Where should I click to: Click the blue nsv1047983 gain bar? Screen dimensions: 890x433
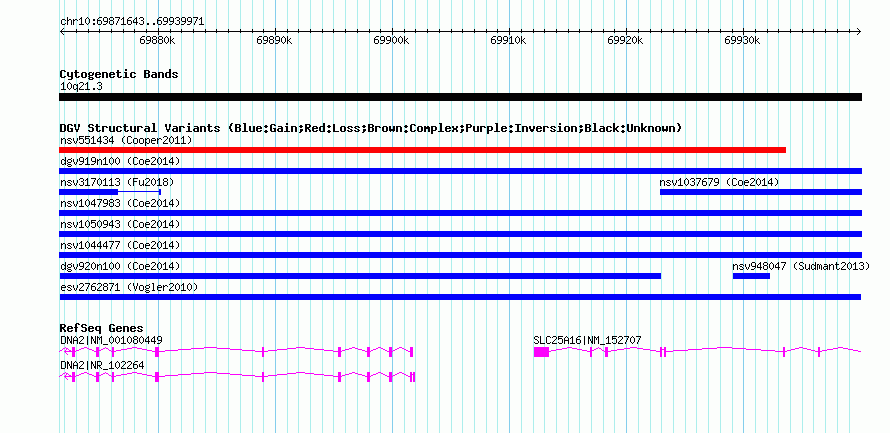(x=460, y=213)
